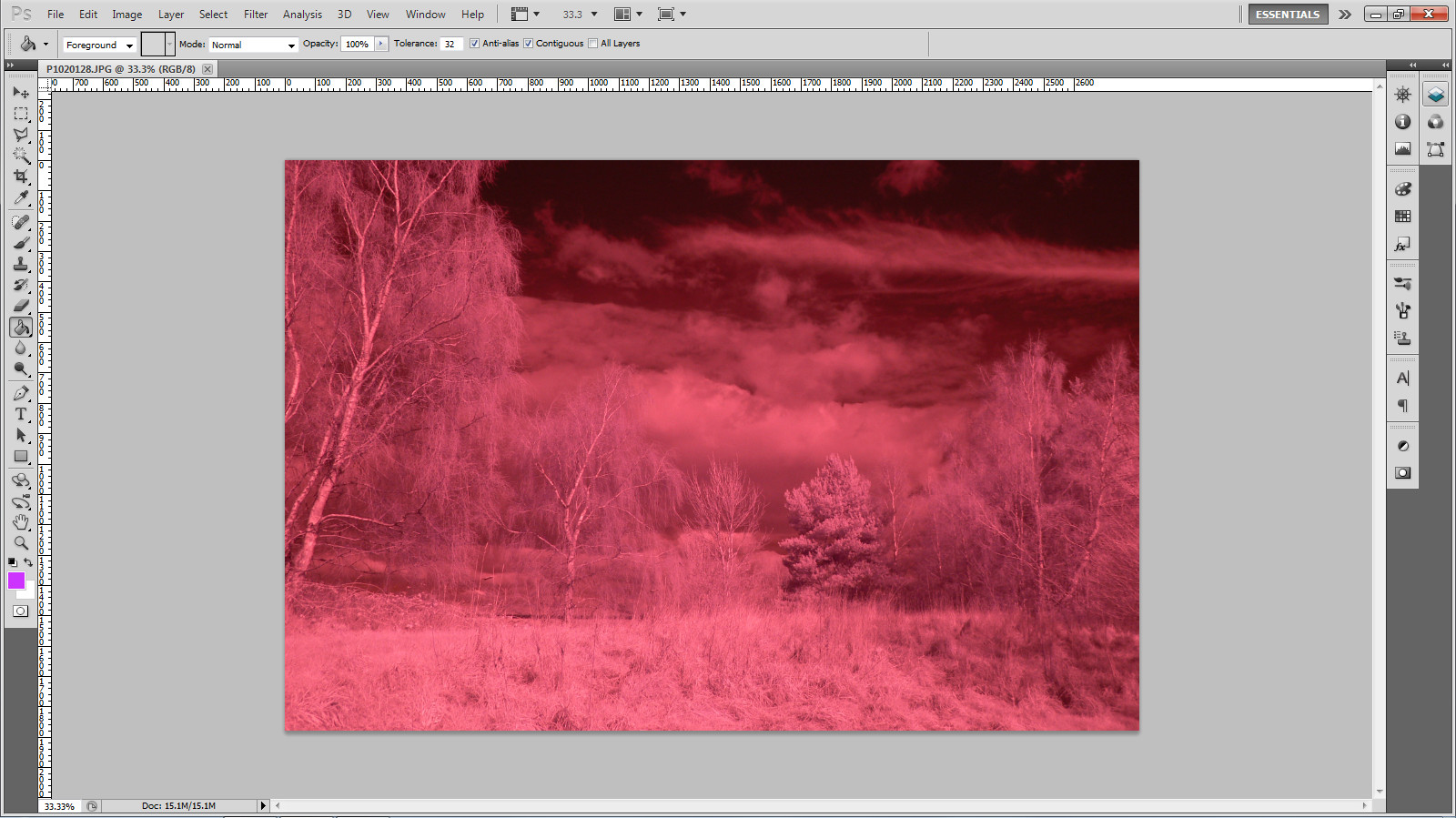Open the Opacity slider arrow

pyautogui.click(x=381, y=44)
